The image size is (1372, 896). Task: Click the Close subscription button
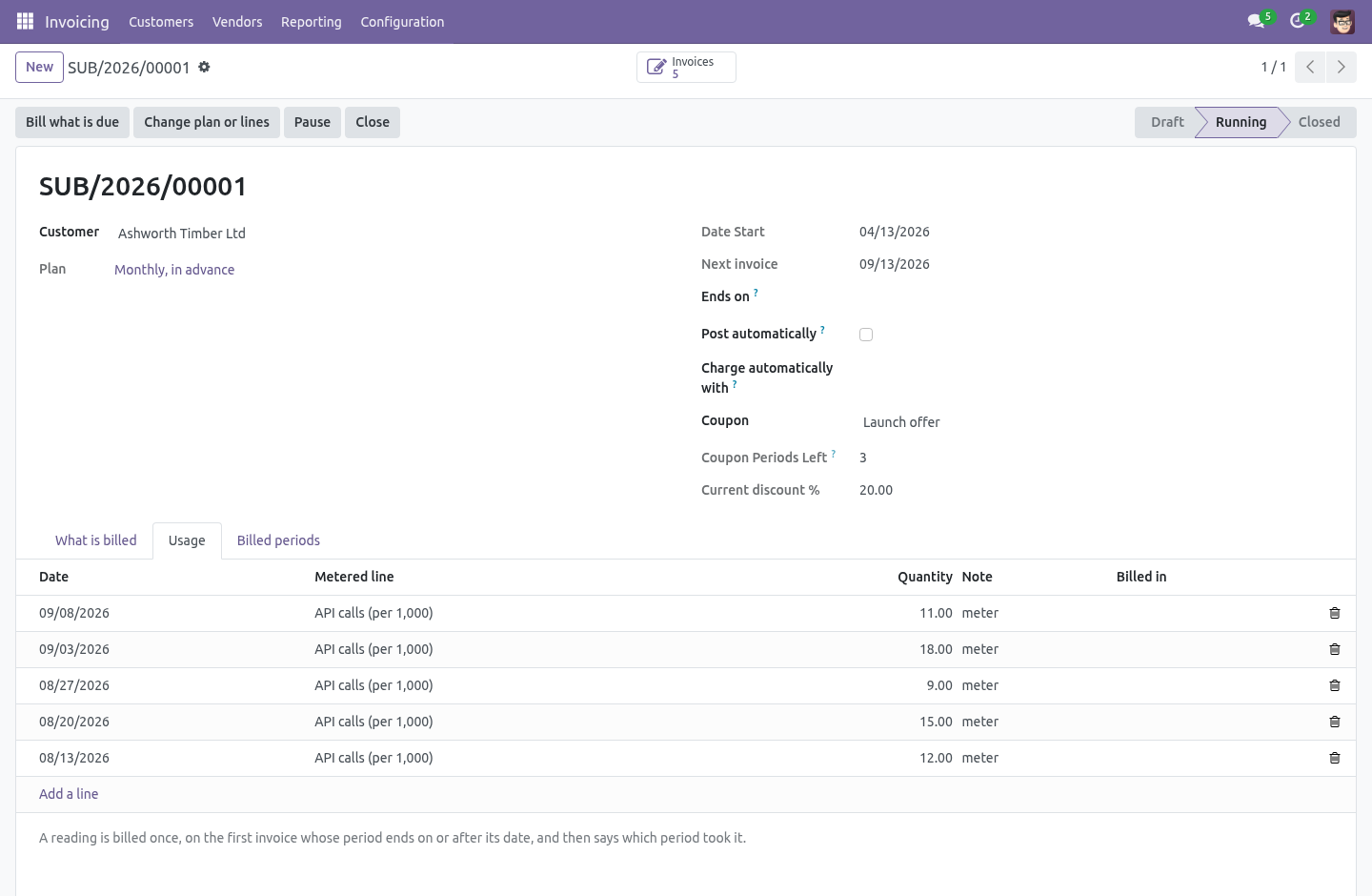(x=373, y=122)
